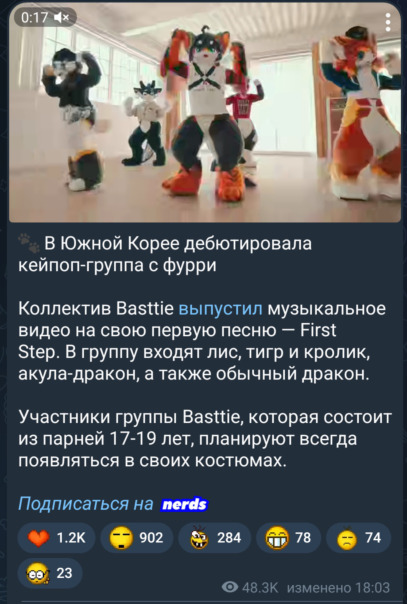This screenshot has height=604, width=407.
Task: Add the sad face reaction with 74
Action: click(358, 538)
